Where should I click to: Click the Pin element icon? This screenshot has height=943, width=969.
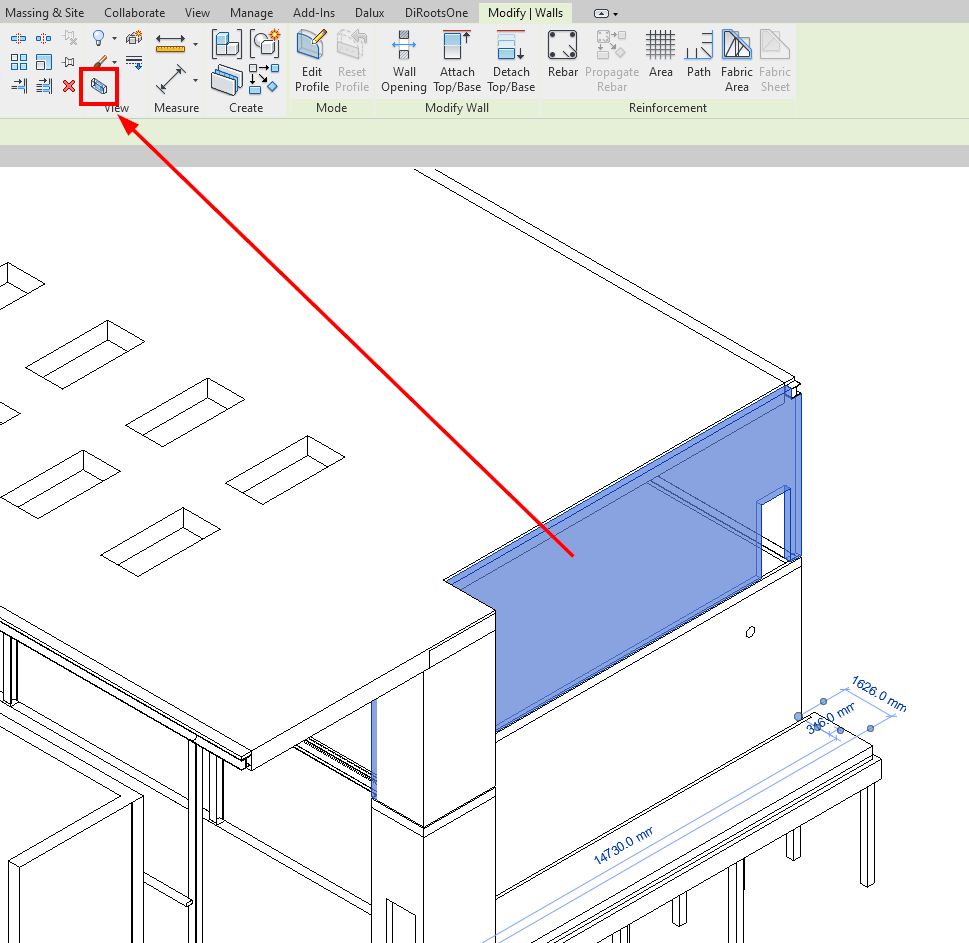click(x=69, y=63)
